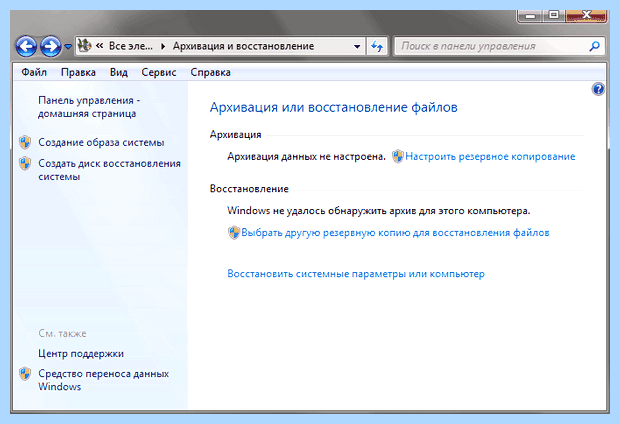Open the Файл menu
The width and height of the screenshot is (620, 424).
[34, 72]
